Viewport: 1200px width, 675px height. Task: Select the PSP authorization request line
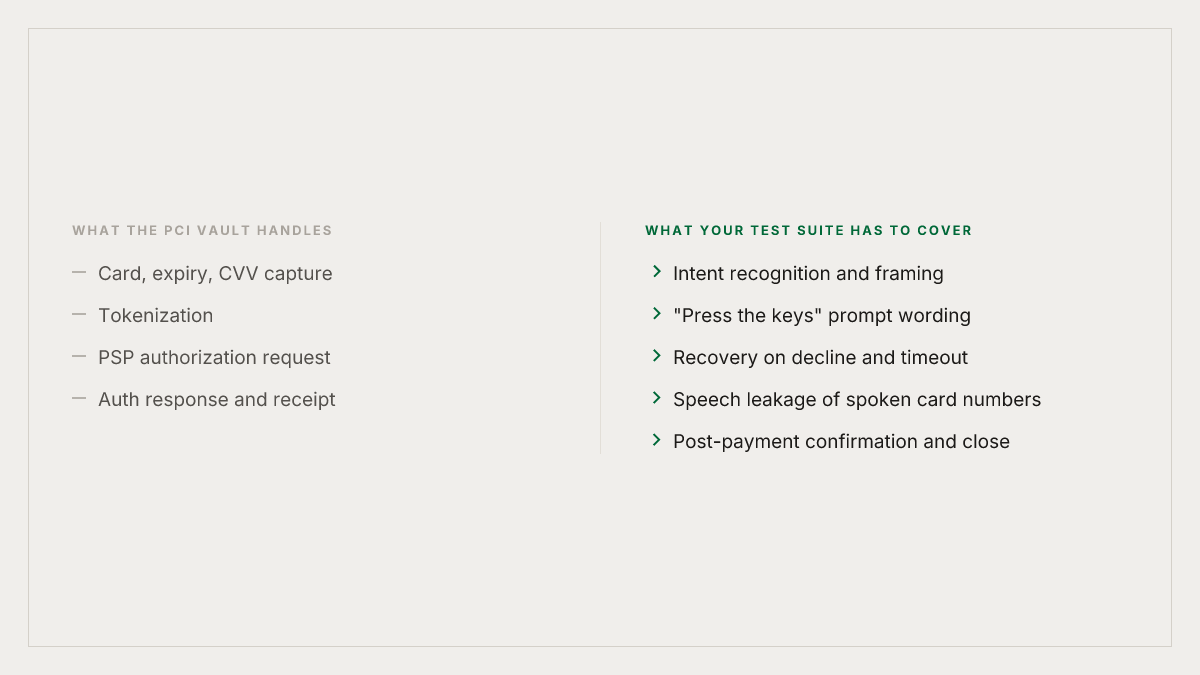tap(214, 357)
